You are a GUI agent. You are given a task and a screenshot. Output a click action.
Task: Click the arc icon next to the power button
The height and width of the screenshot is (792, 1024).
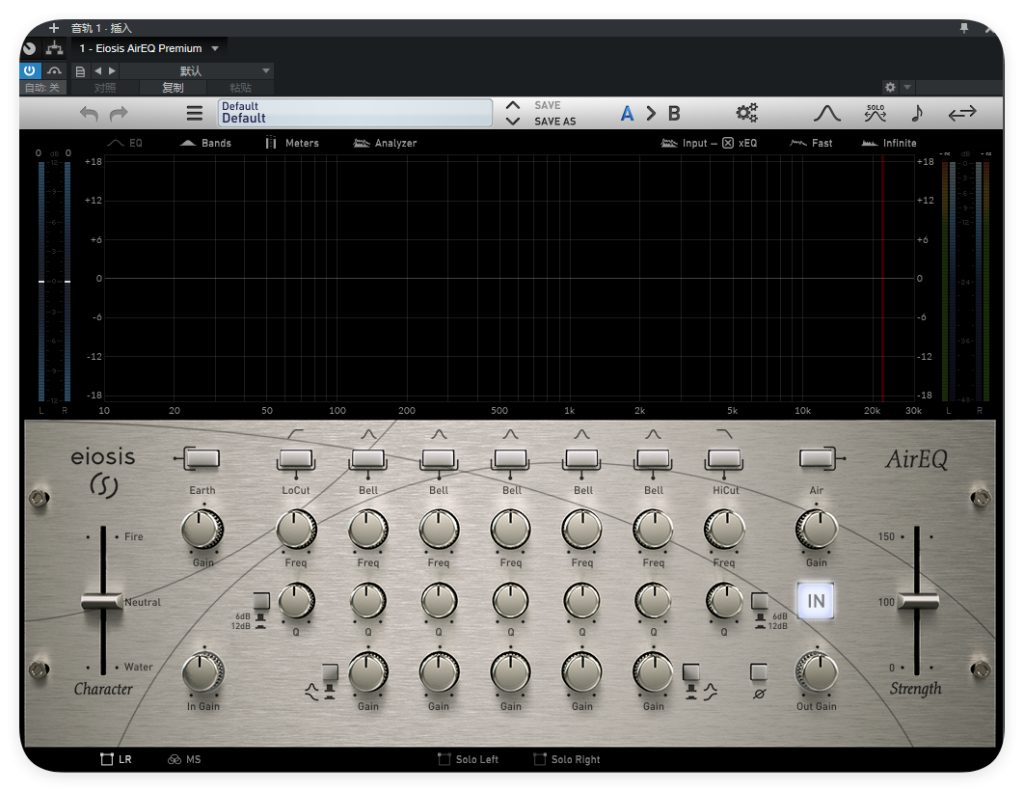[54, 71]
